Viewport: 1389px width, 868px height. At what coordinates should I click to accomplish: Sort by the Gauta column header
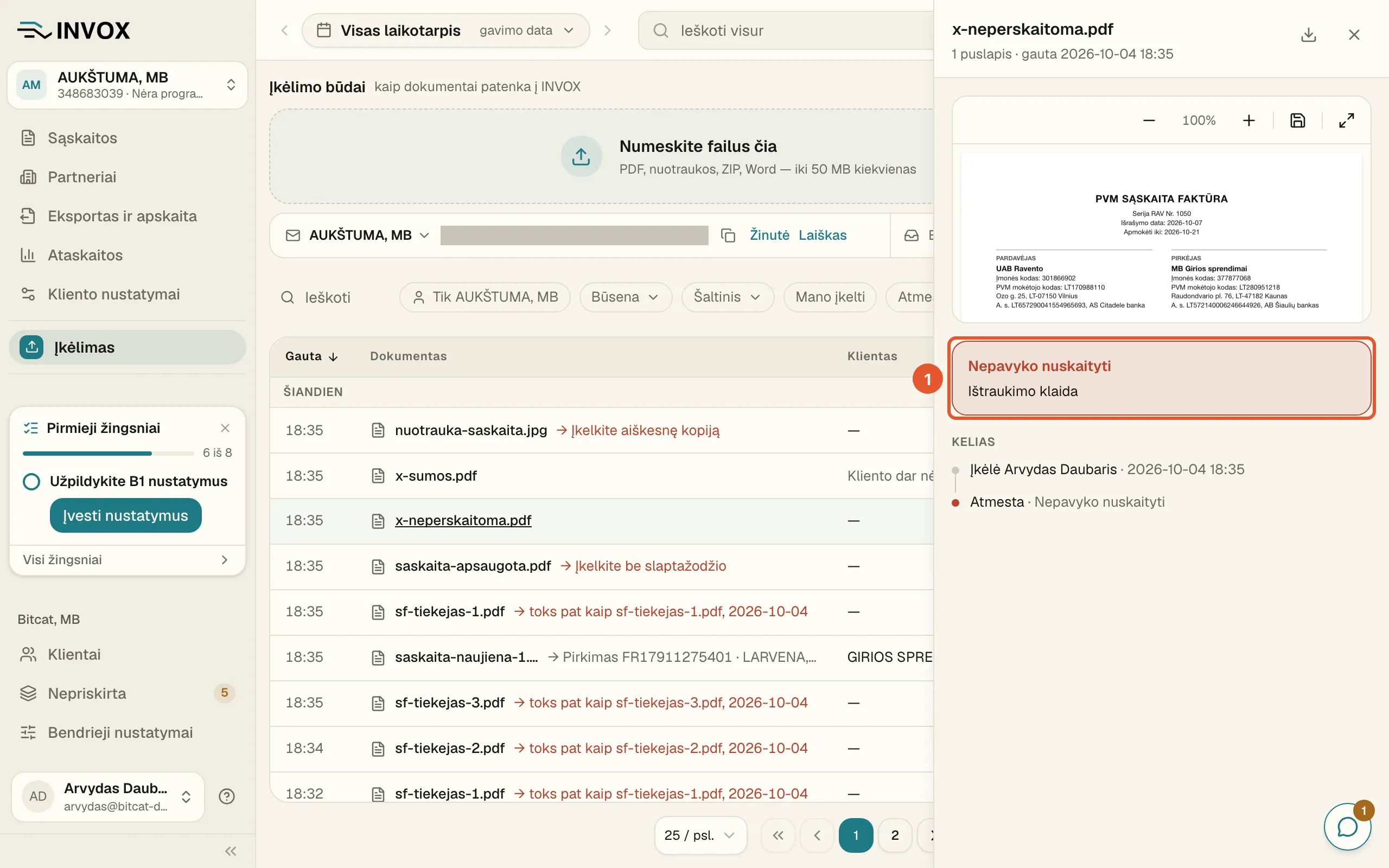coord(311,356)
